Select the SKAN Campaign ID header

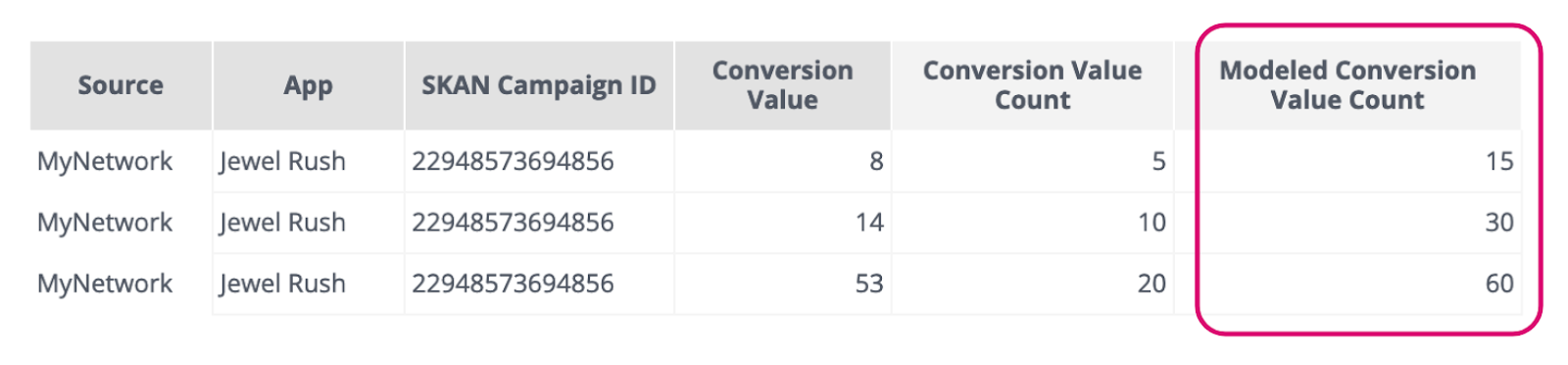(539, 85)
